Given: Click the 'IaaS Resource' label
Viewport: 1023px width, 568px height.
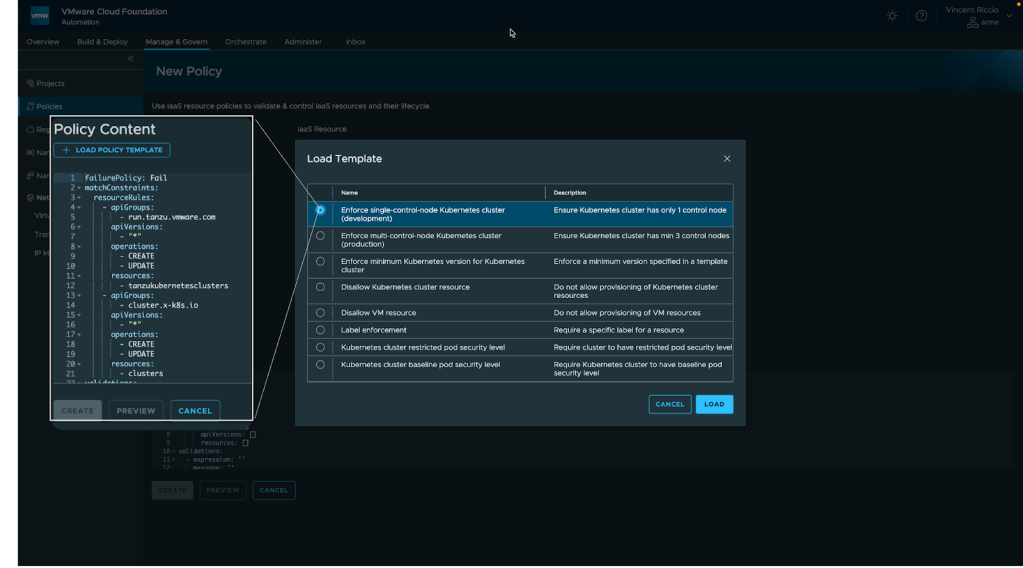Looking at the screenshot, I should pyautogui.click(x=322, y=129).
